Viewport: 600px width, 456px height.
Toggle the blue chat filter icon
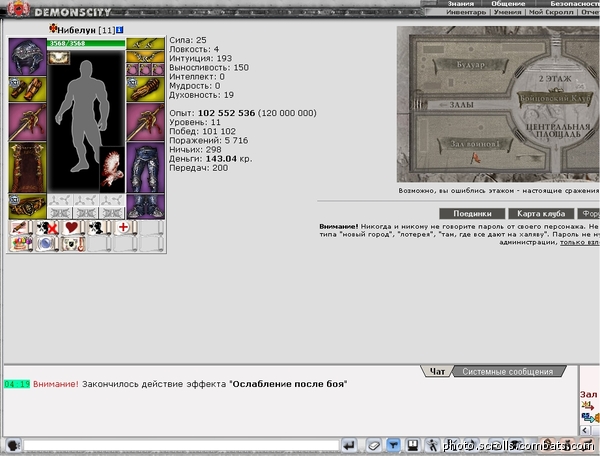pos(393,446)
